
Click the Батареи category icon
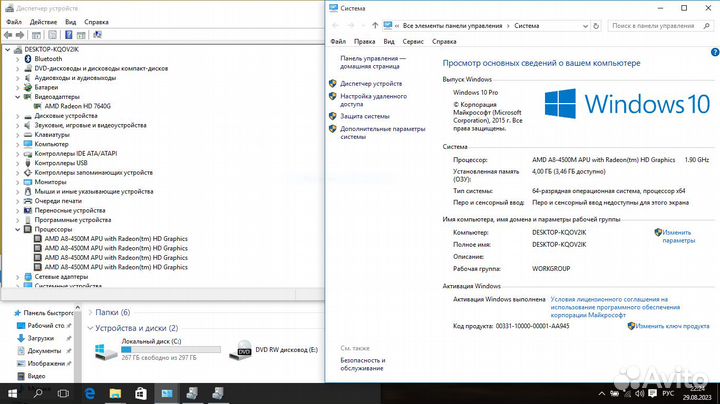coord(28,87)
